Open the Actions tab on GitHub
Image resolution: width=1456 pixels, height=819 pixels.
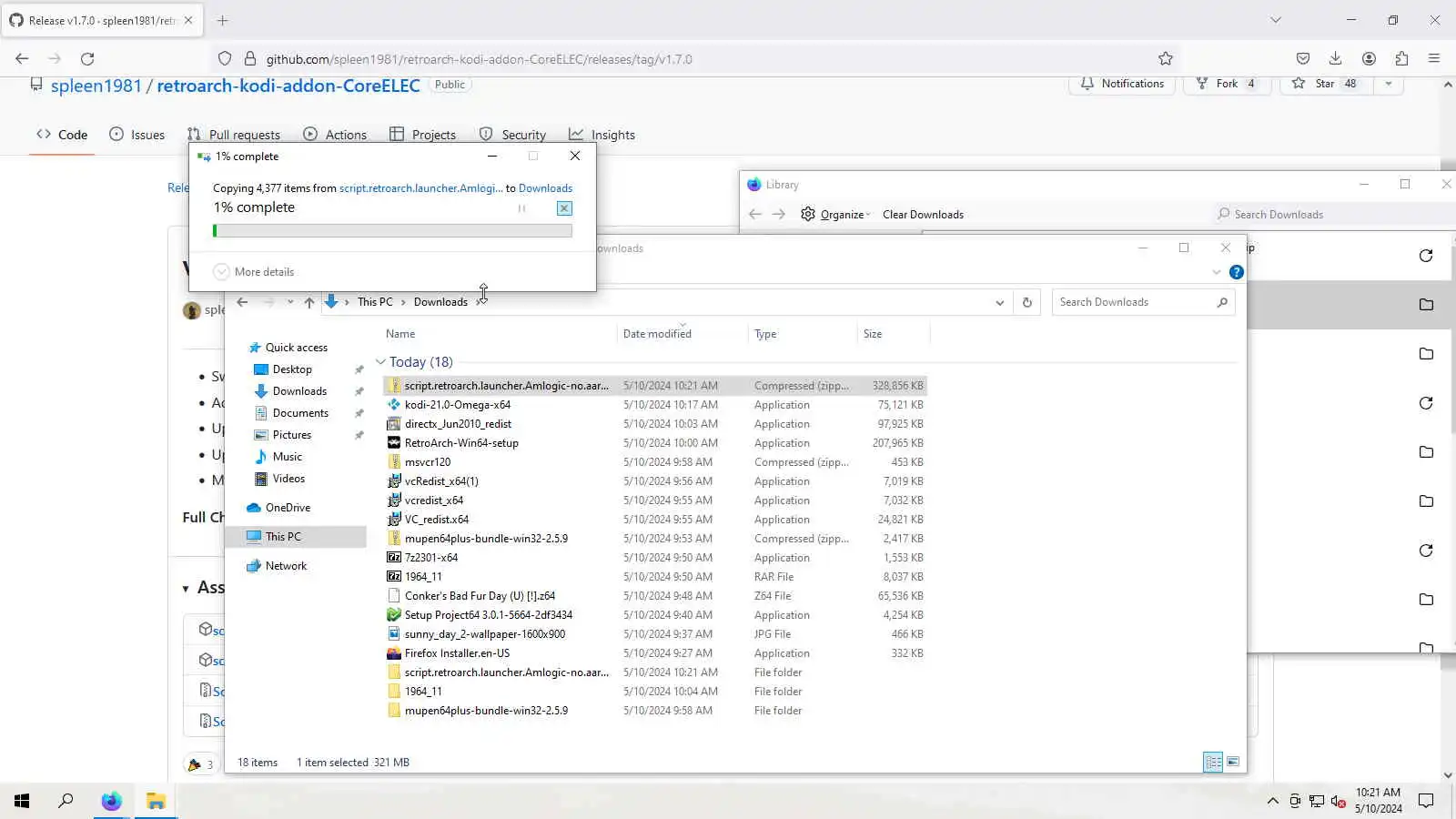coord(335,135)
